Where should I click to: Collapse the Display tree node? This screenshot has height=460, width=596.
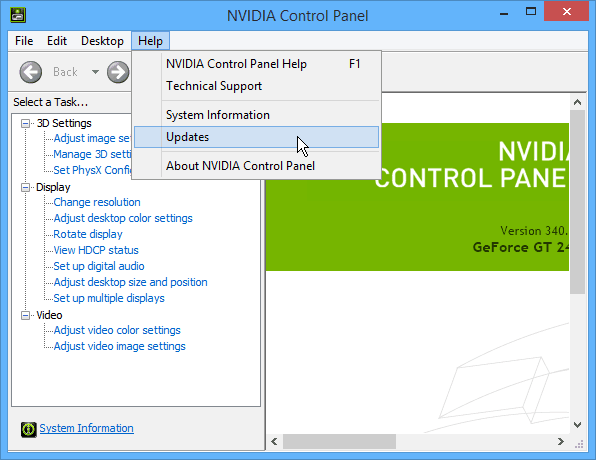click(25, 187)
